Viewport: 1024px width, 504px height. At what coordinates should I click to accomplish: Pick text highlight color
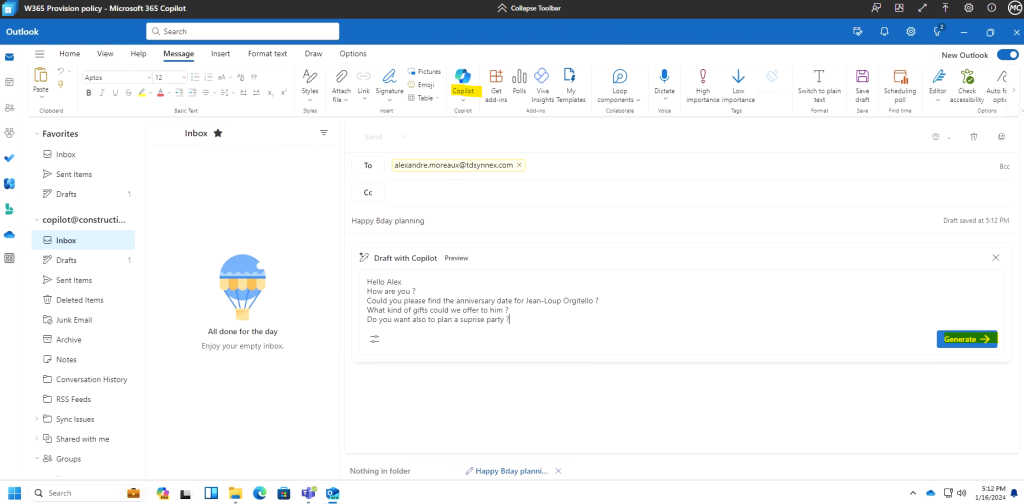[142, 93]
